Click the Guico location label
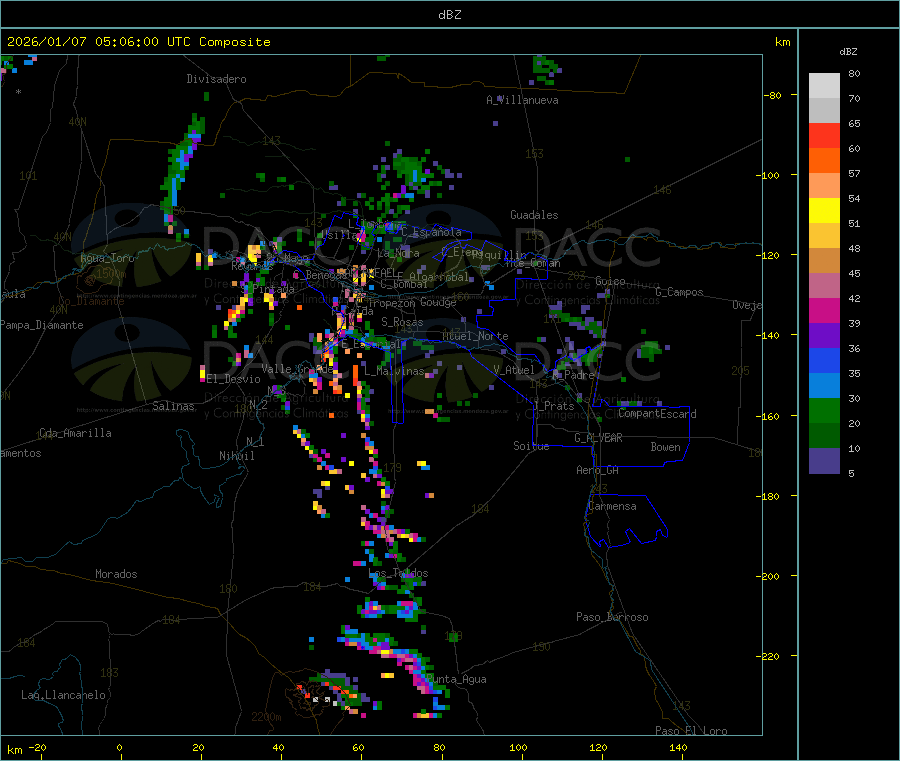The image size is (900, 761). 610,281
